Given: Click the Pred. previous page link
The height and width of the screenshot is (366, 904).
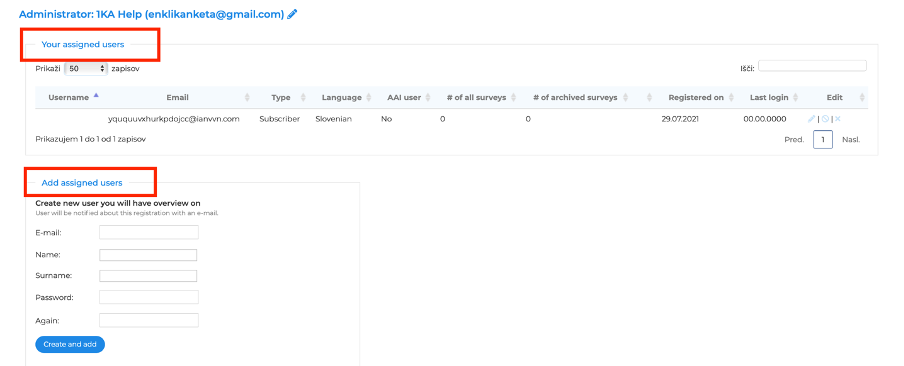Looking at the screenshot, I should tap(794, 139).
